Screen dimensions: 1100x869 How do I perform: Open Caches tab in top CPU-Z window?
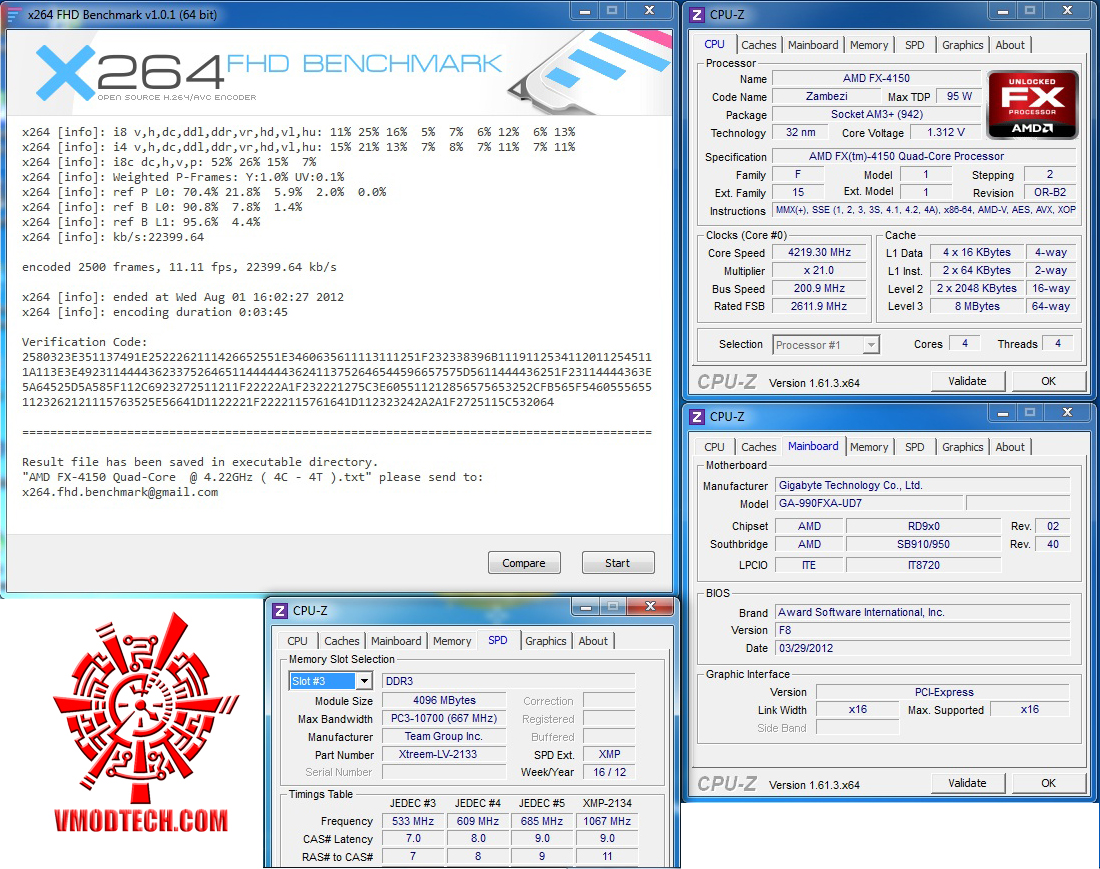759,45
